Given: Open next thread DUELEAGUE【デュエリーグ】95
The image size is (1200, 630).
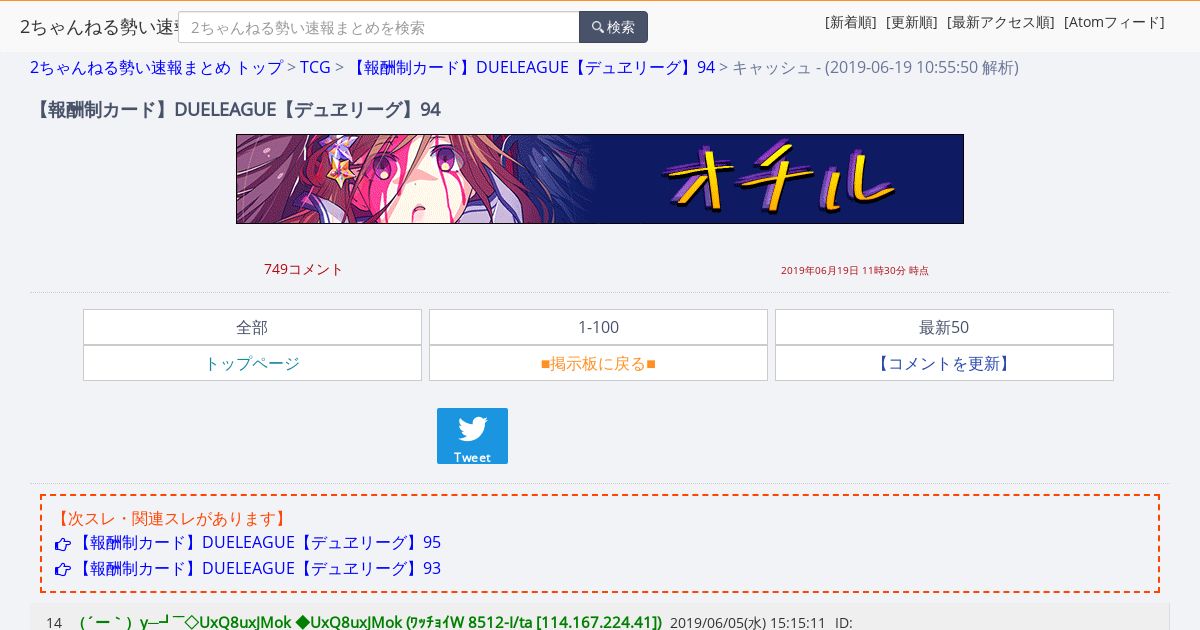Looking at the screenshot, I should click(x=257, y=543).
